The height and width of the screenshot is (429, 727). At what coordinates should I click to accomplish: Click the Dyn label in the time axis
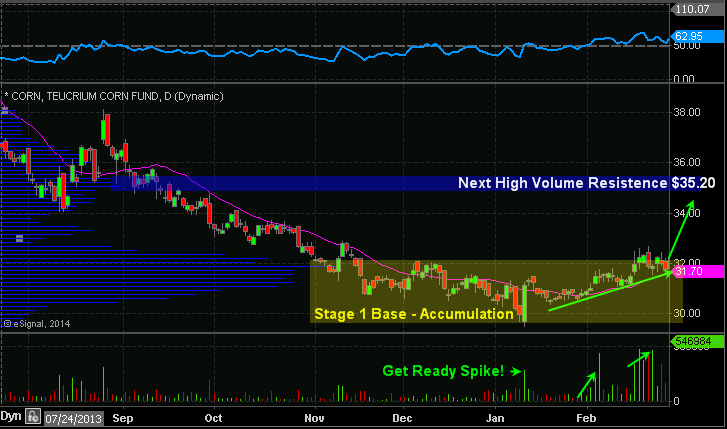[11, 416]
